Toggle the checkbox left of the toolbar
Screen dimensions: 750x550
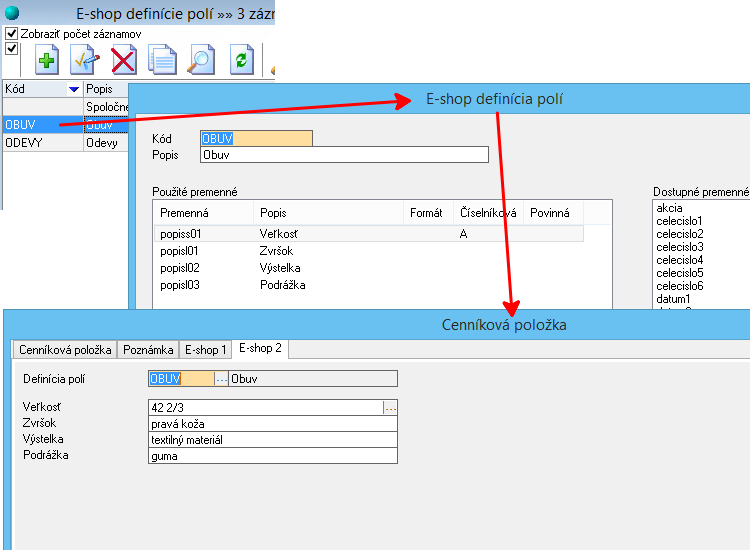[12, 48]
